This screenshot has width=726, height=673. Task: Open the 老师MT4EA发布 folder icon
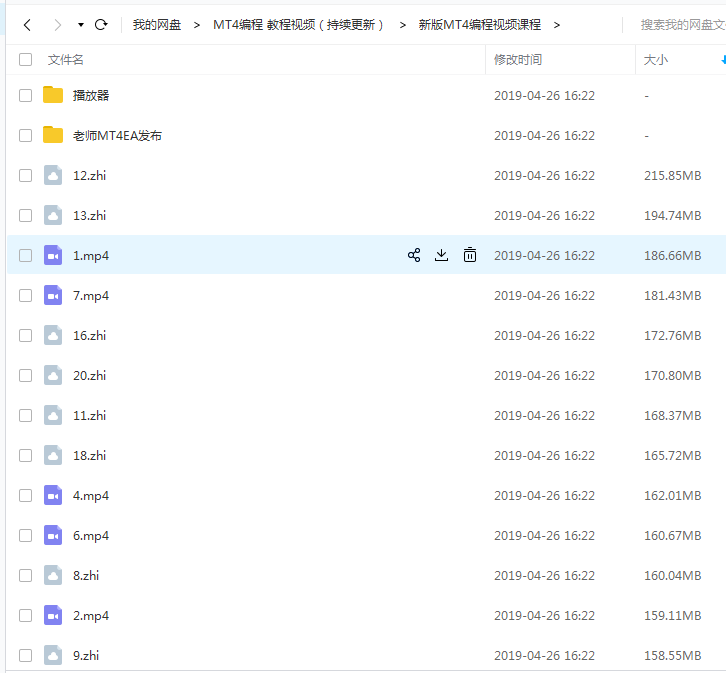(53, 135)
